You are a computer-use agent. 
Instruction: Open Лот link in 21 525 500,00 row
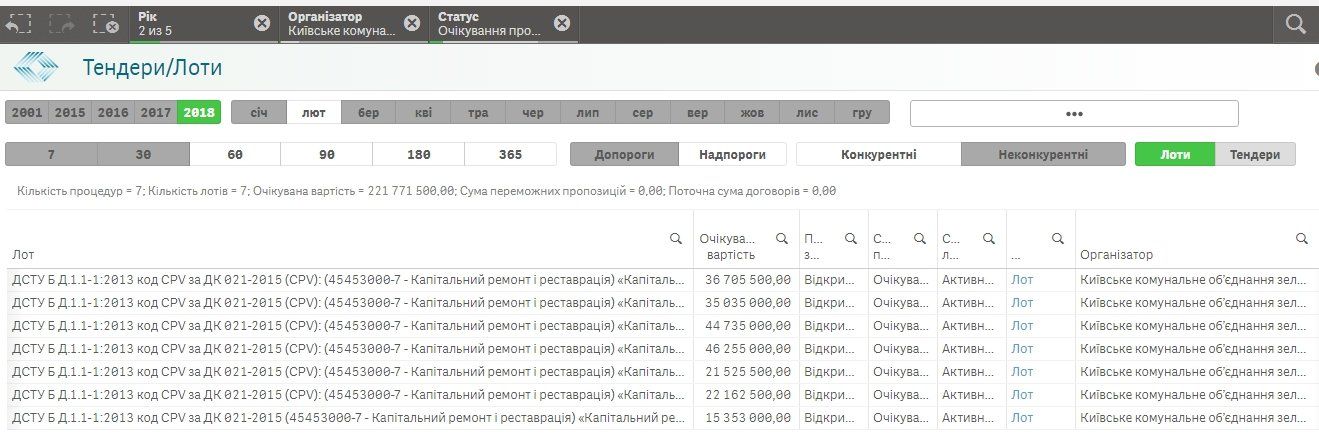[x=1022, y=372]
